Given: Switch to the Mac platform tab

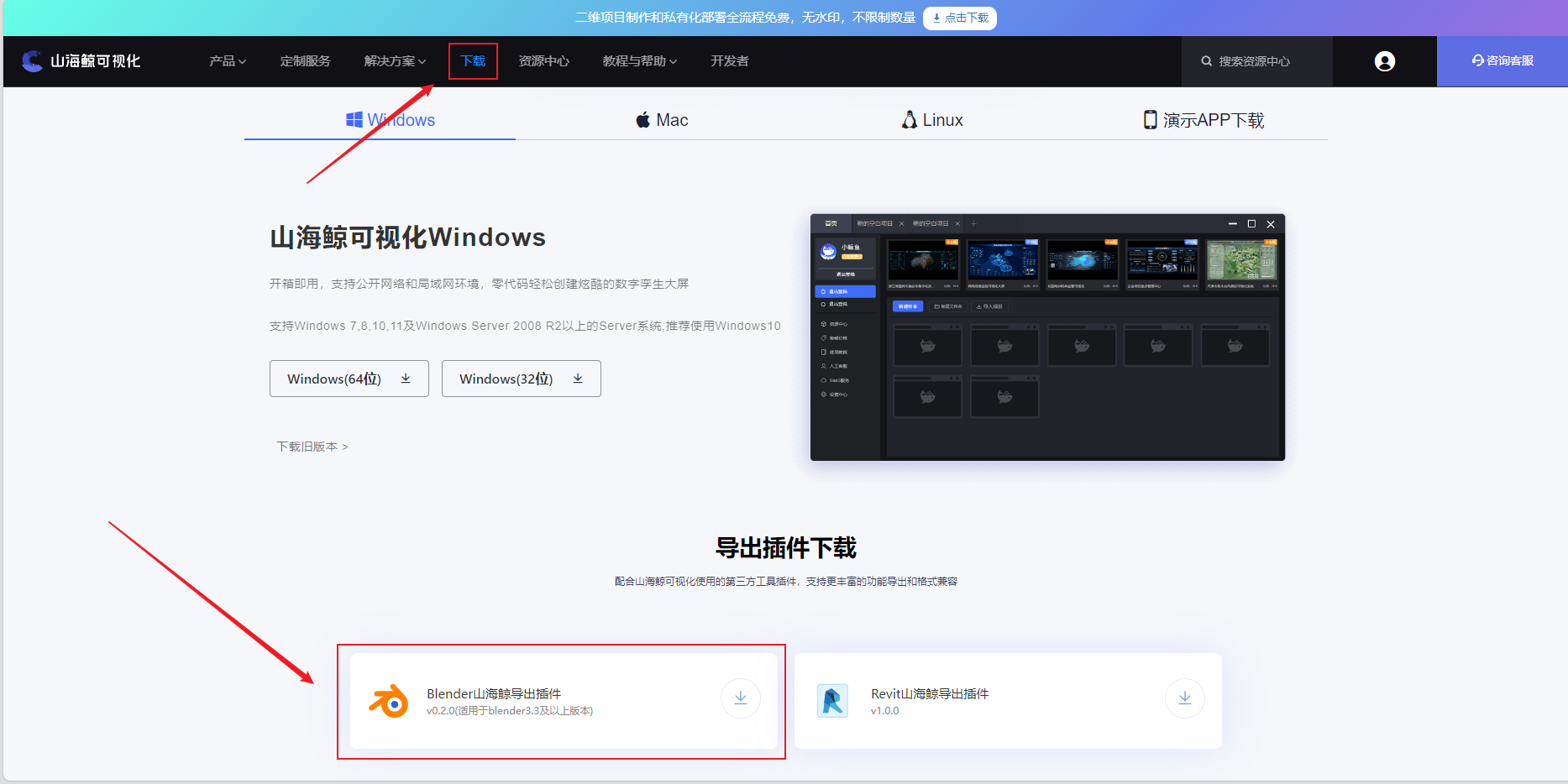Looking at the screenshot, I should [662, 120].
